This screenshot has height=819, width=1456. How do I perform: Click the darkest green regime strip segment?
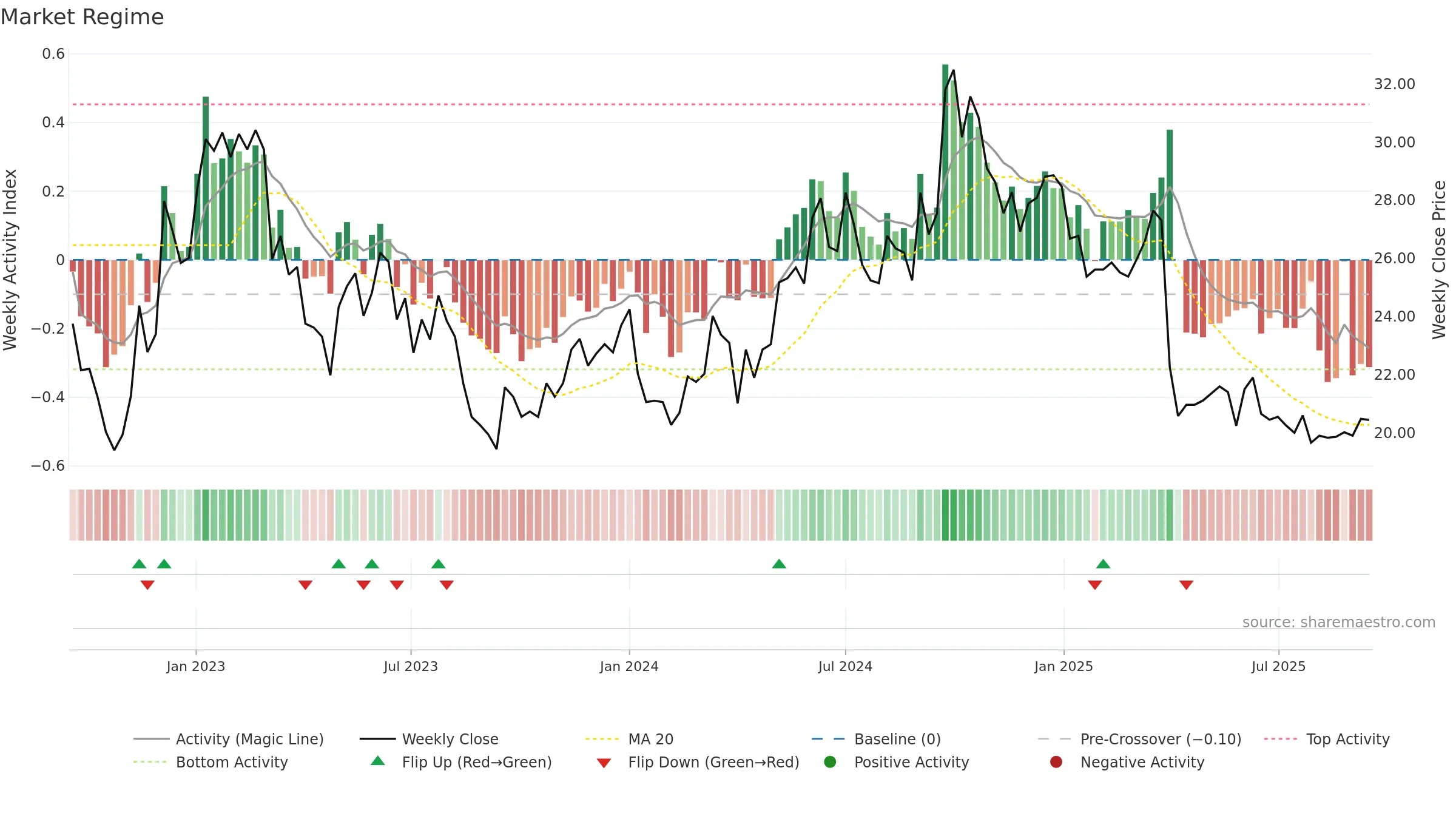pyautogui.click(x=945, y=515)
